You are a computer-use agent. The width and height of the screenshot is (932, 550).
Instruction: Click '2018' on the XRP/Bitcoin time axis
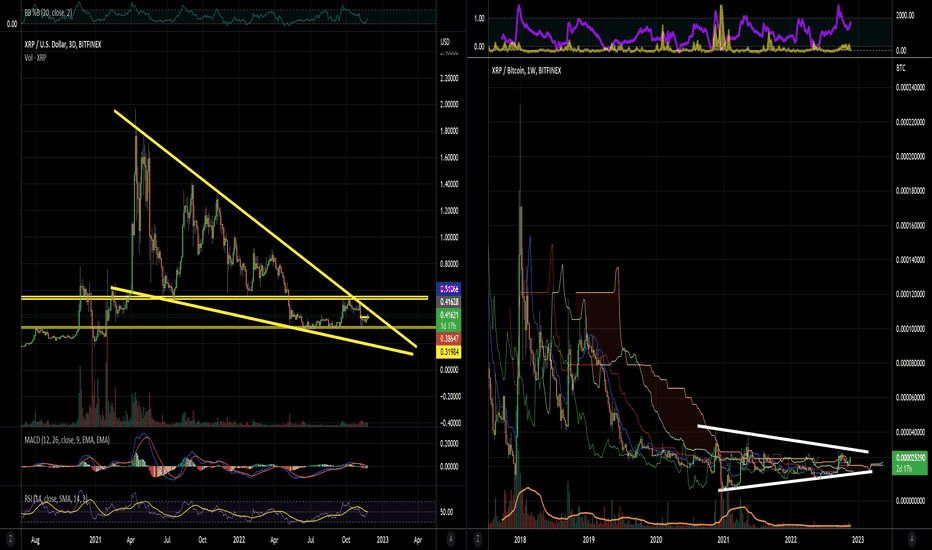520,540
